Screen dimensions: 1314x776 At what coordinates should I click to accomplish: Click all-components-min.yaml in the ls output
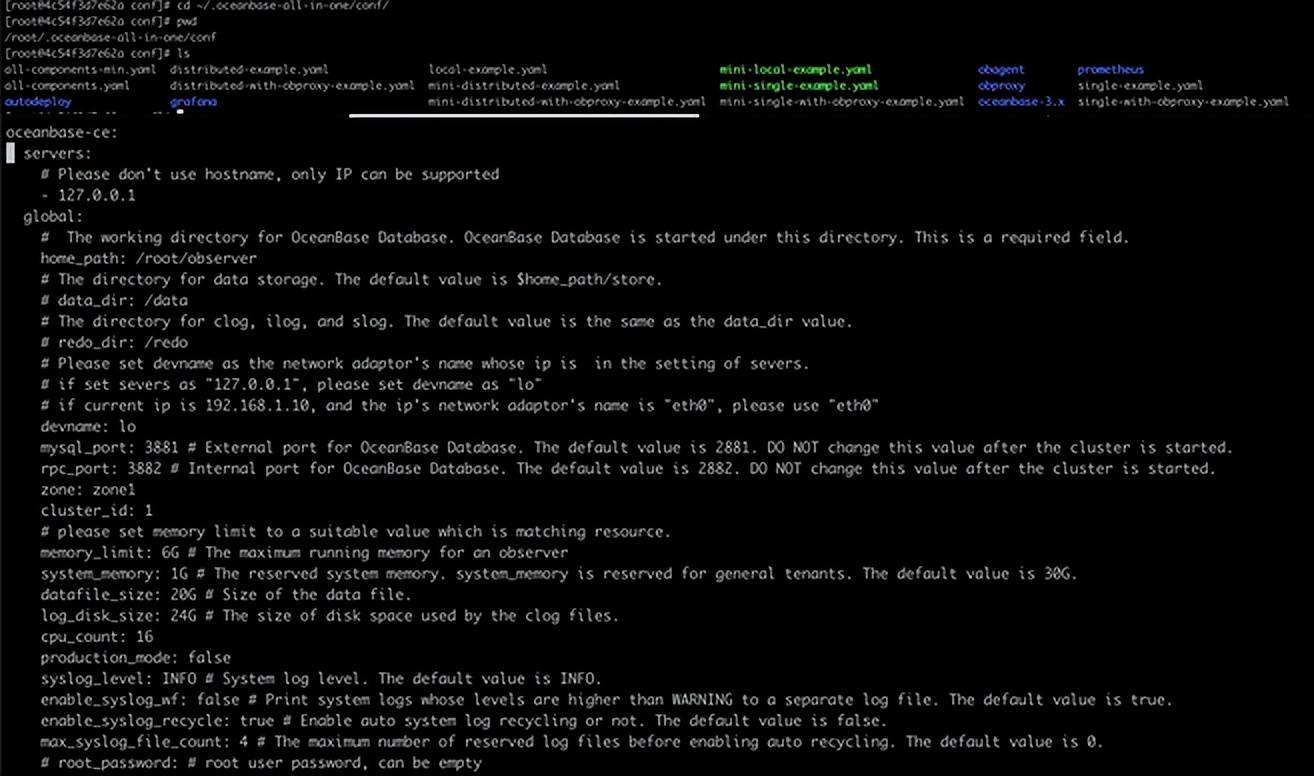pos(80,70)
